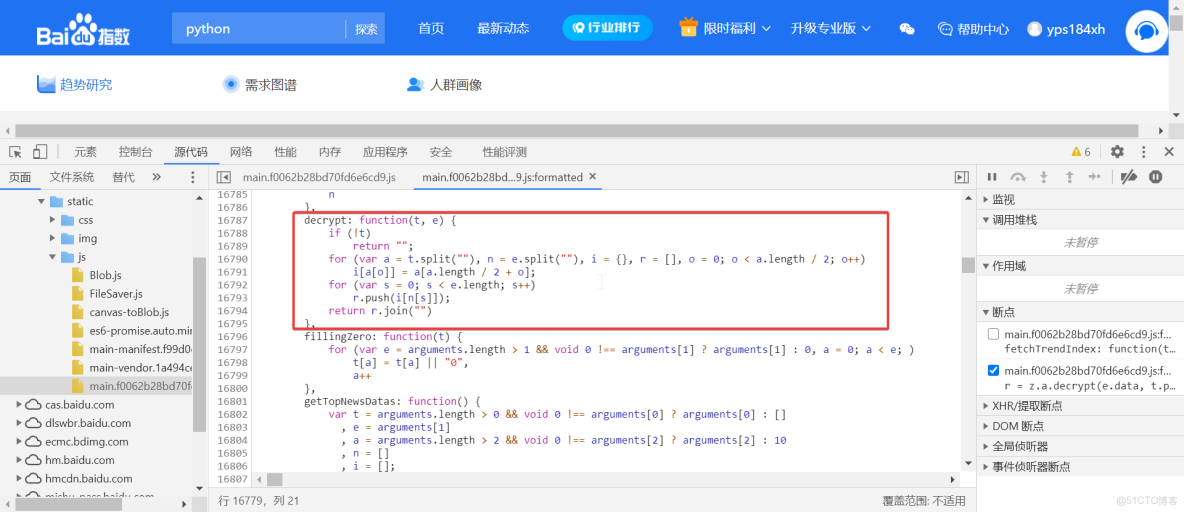
Task: Toggle pause on exceptions icon
Action: 1155,177
